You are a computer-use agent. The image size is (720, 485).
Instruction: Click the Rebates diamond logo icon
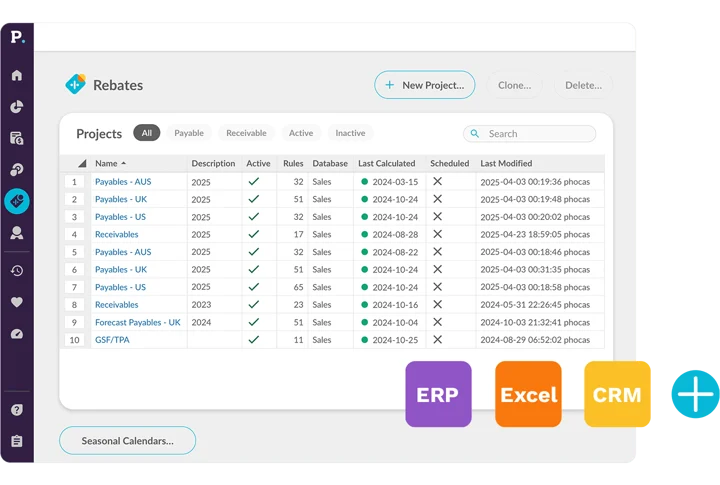coord(75,84)
